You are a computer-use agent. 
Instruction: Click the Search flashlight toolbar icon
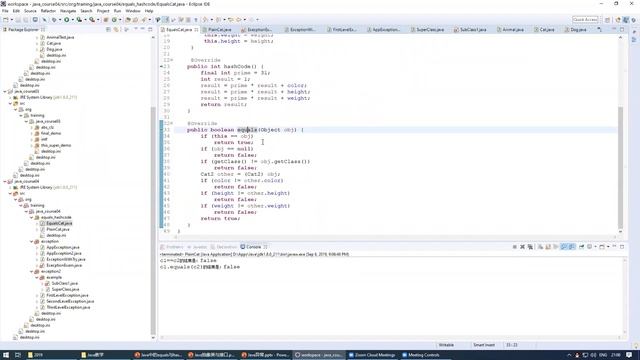coord(144,20)
